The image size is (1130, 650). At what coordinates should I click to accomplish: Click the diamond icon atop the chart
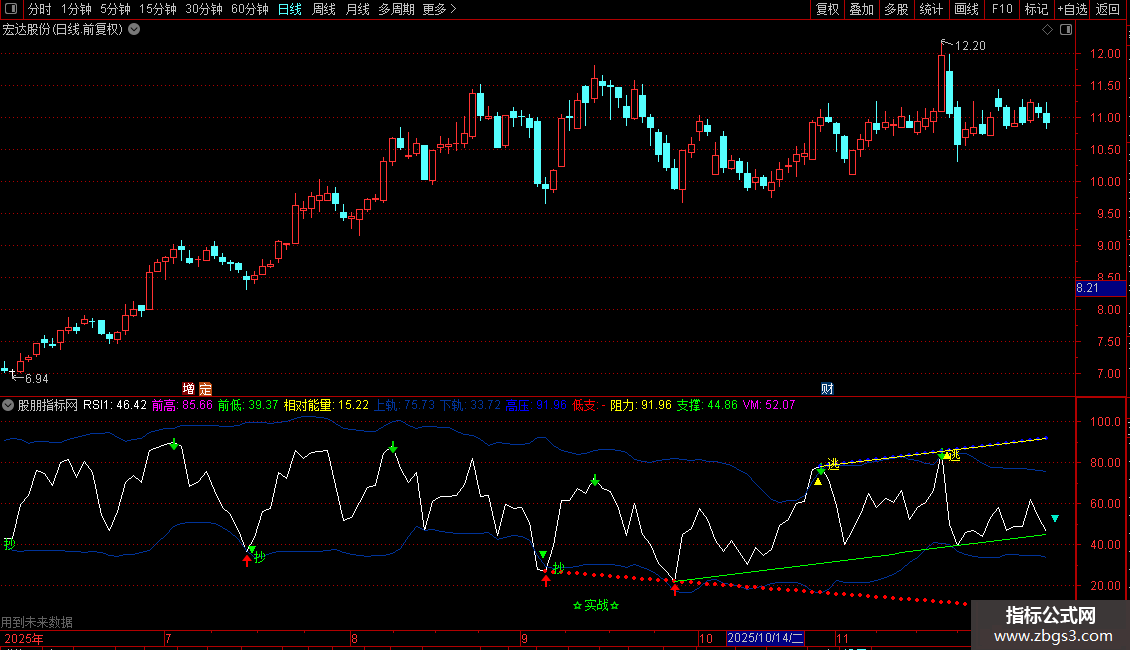[1048, 30]
